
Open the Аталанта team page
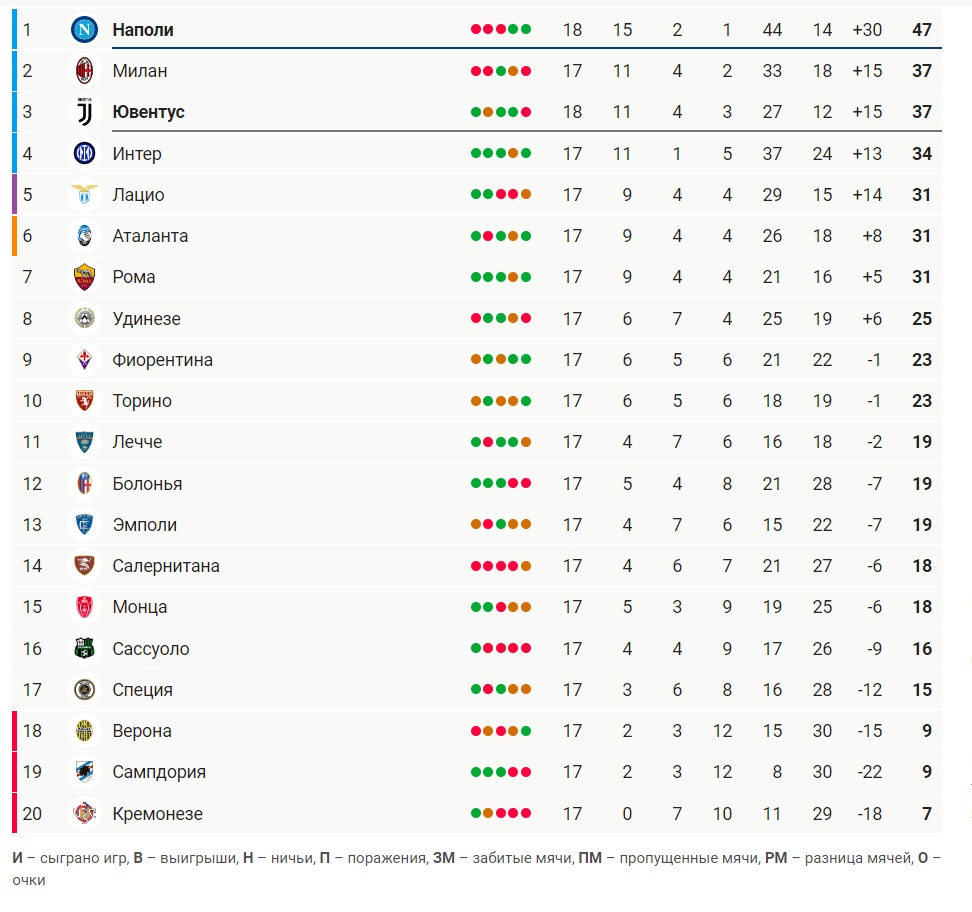click(x=150, y=236)
